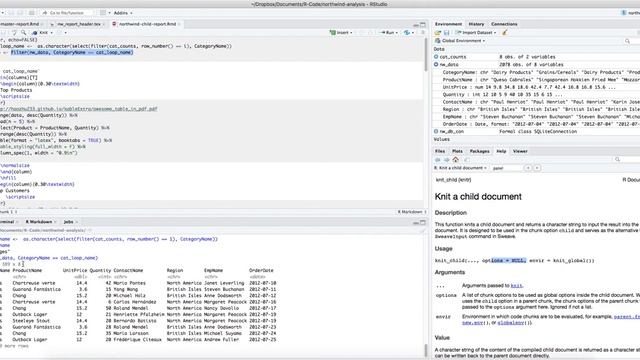Click the workspace panes layout icon in main toolbar
This screenshot has width=640, height=360.
coord(103,13)
